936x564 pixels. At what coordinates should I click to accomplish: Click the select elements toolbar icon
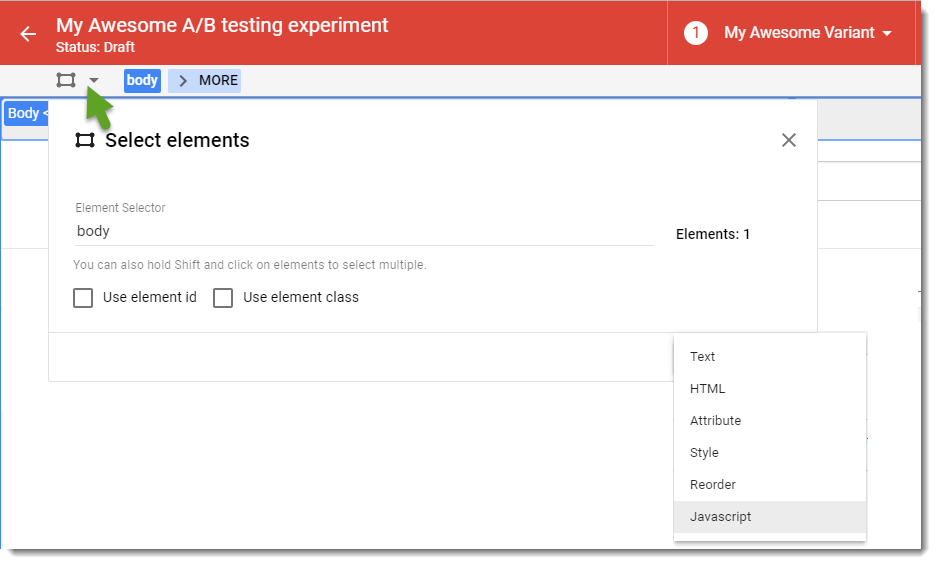click(x=66, y=80)
